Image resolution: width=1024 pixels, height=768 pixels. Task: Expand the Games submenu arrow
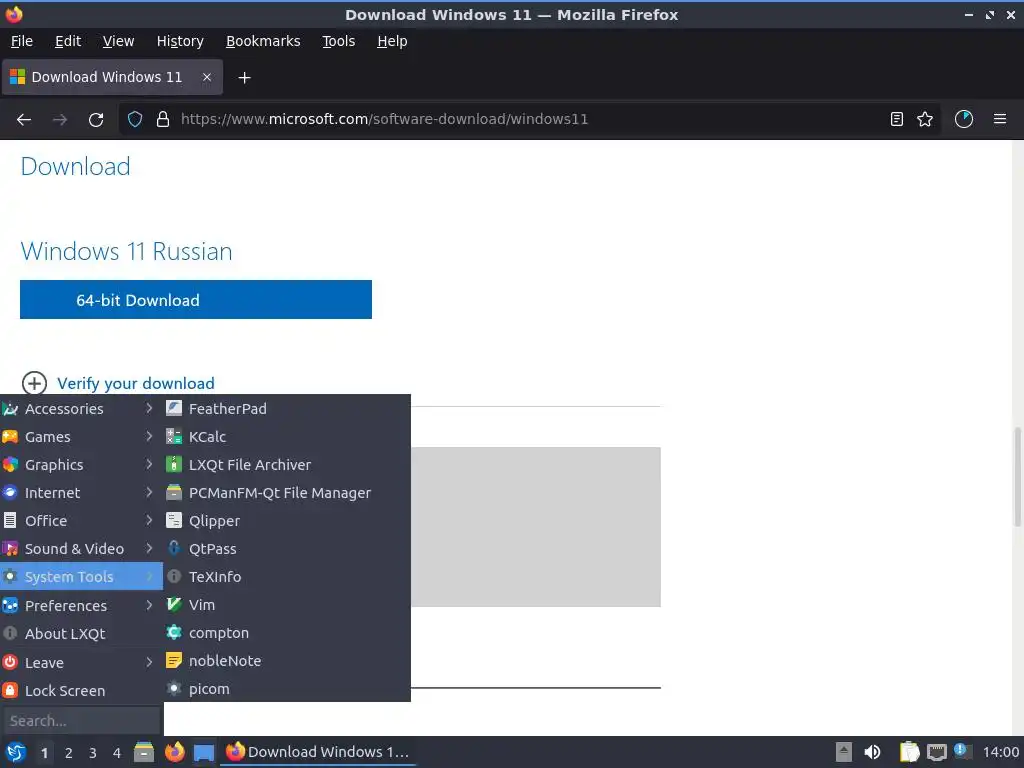[149, 436]
